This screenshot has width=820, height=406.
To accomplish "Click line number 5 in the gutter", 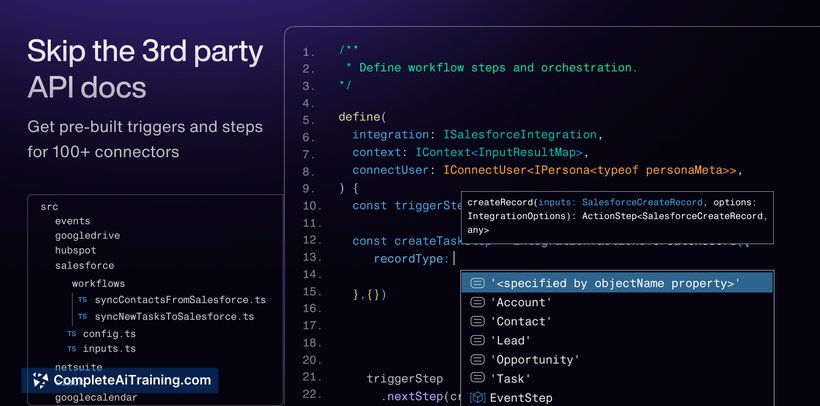I will click(309, 120).
